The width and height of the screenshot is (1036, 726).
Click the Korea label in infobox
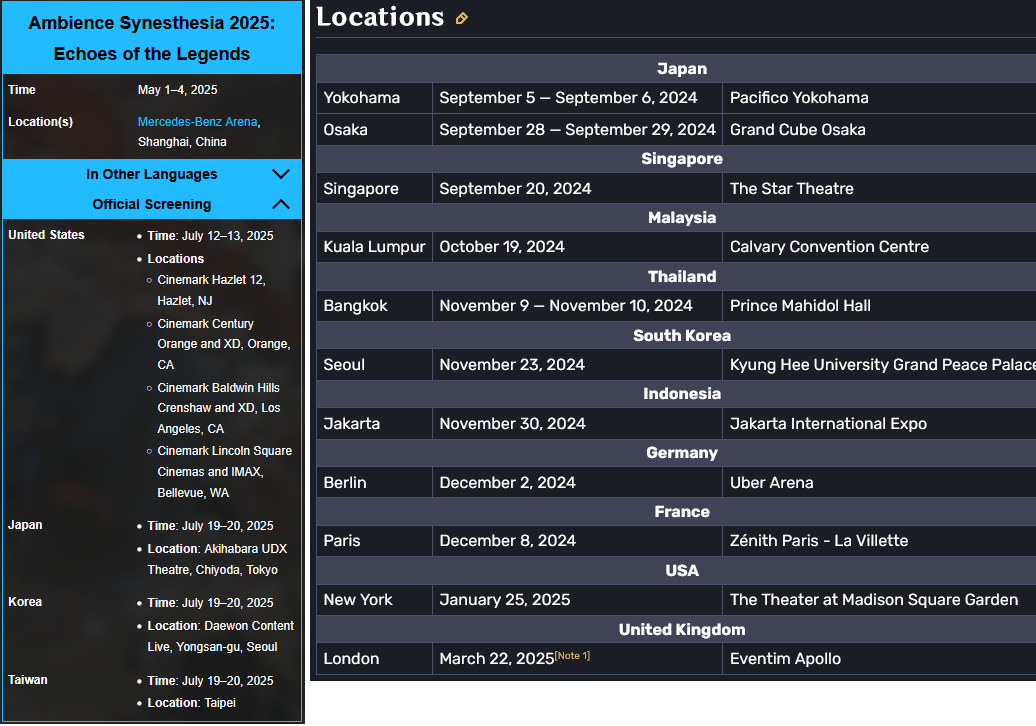pyautogui.click(x=25, y=602)
